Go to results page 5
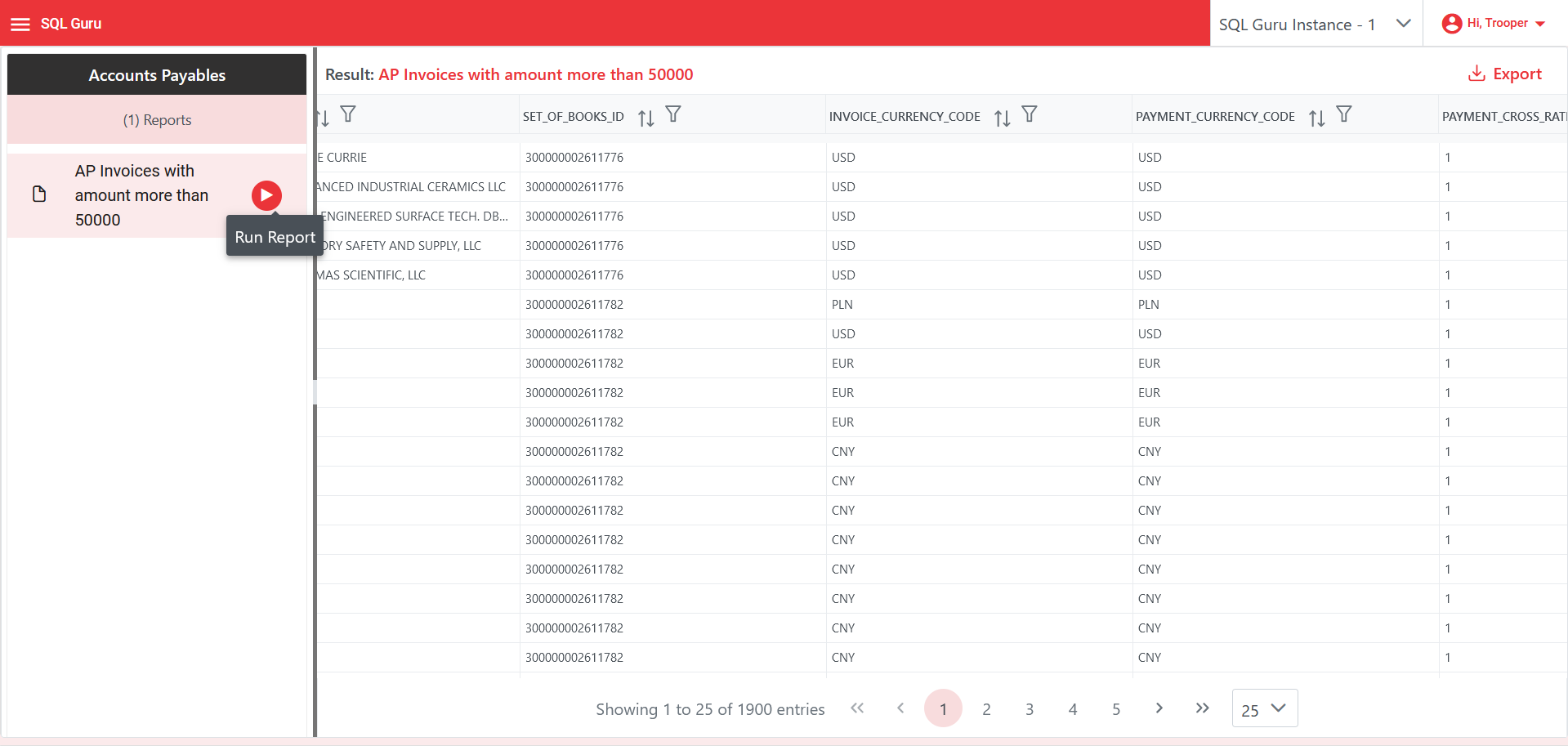 [1116, 708]
